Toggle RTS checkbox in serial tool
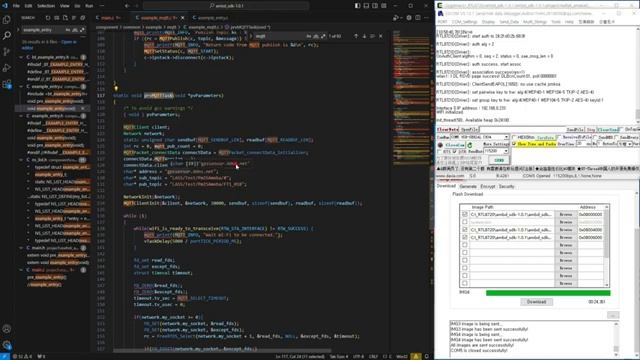The width and height of the screenshot is (640, 360). coord(440,151)
